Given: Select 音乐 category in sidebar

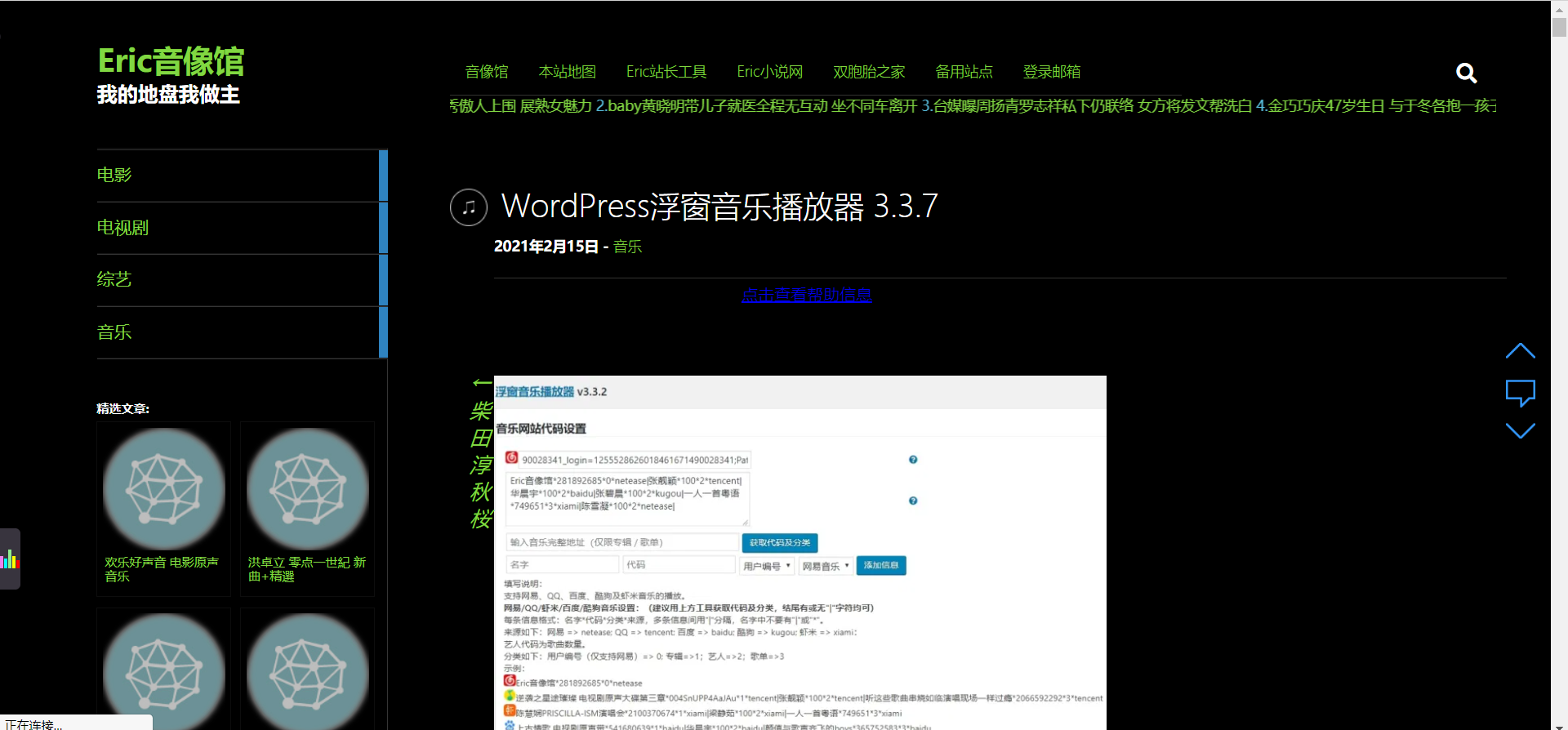Looking at the screenshot, I should click(x=242, y=332).
